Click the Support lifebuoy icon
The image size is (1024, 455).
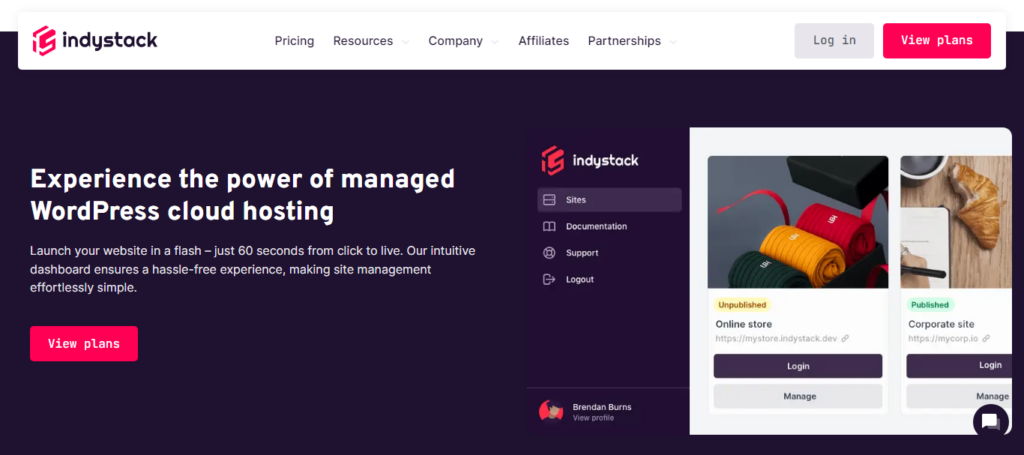pyautogui.click(x=548, y=253)
